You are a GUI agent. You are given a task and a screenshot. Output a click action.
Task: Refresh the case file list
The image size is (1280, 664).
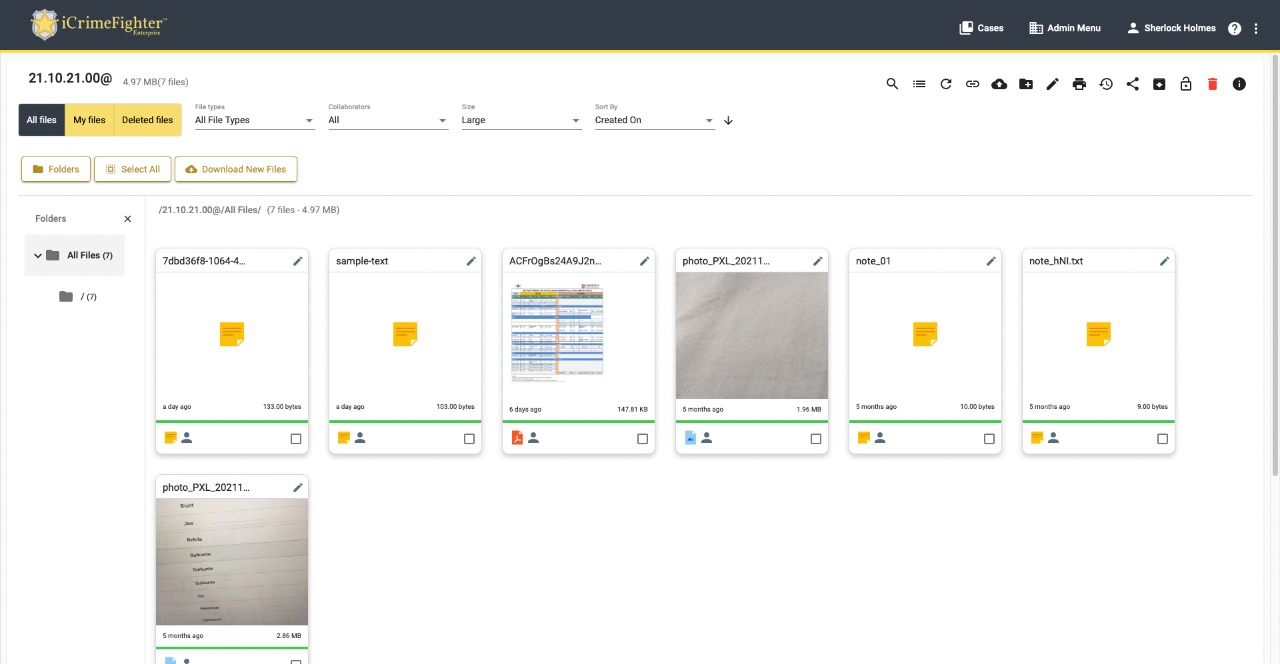tap(946, 84)
